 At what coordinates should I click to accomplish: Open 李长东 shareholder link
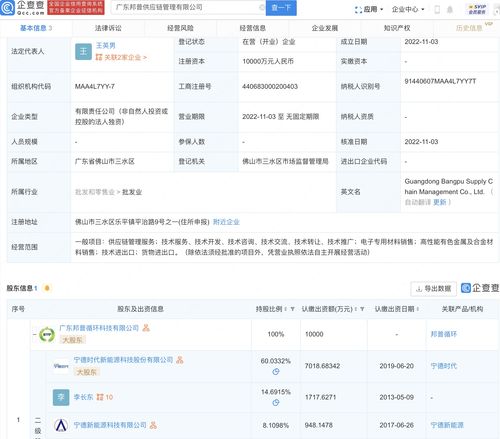coord(83,397)
